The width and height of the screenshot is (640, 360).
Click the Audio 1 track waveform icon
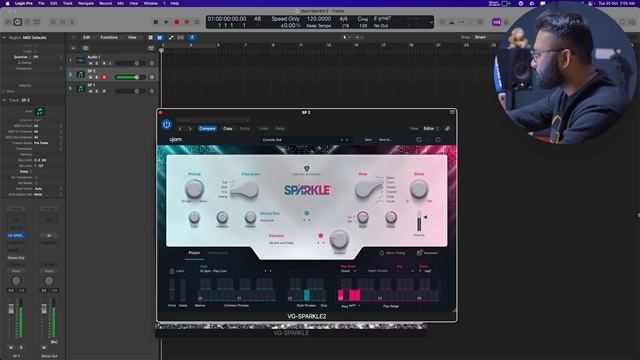click(81, 60)
